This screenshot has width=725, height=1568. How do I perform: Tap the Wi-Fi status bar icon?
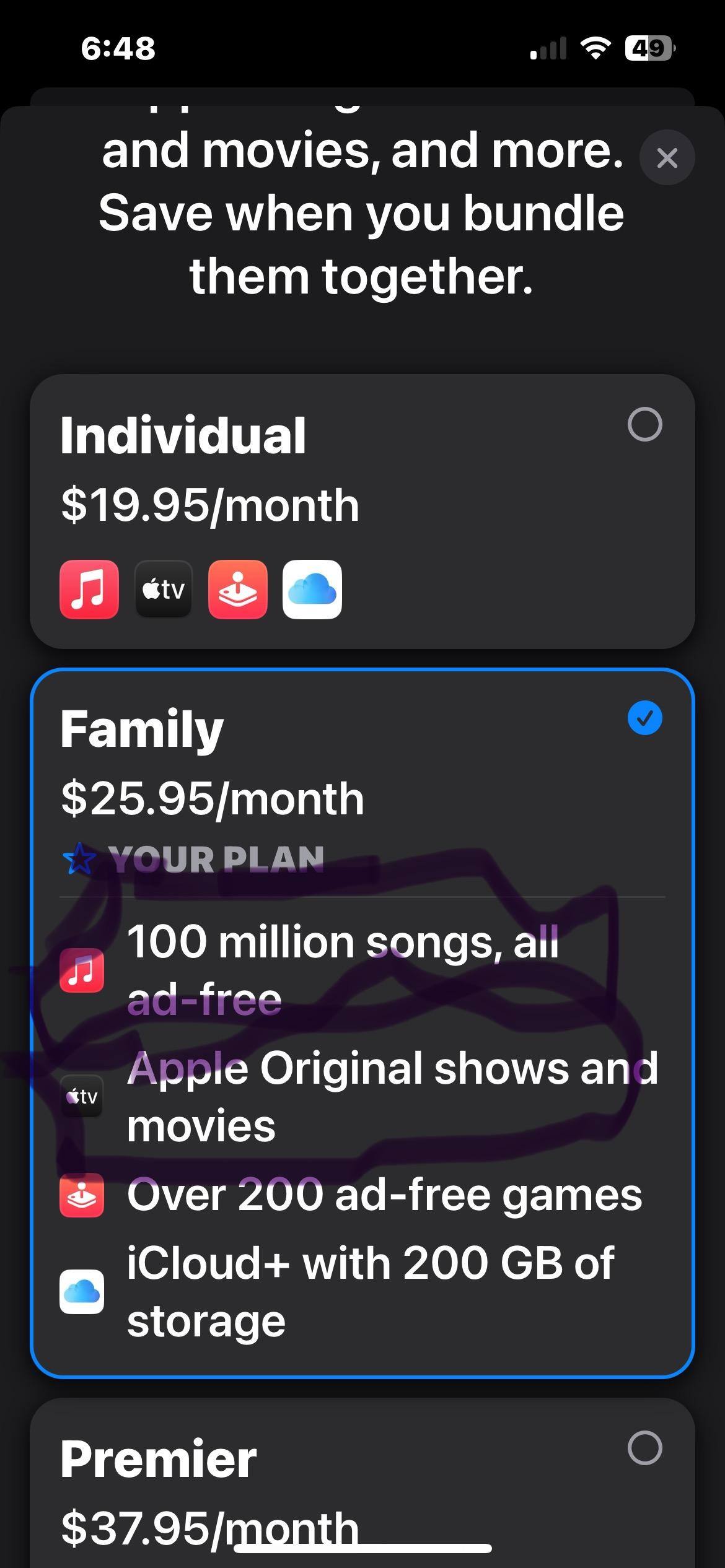pos(595,48)
